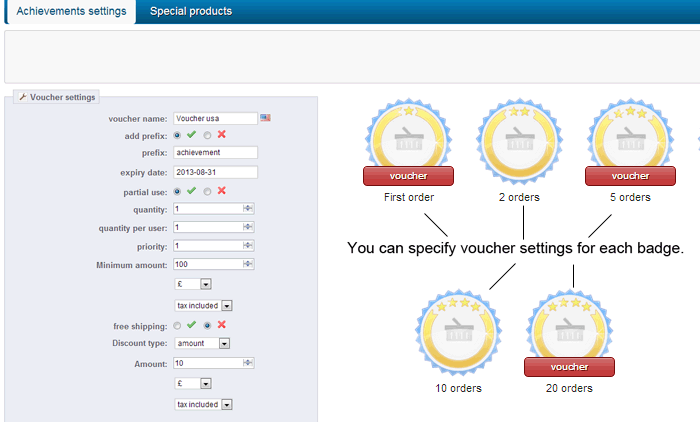Click the quantity field spinner icon
Image resolution: width=700 pixels, height=422 pixels.
click(247, 209)
